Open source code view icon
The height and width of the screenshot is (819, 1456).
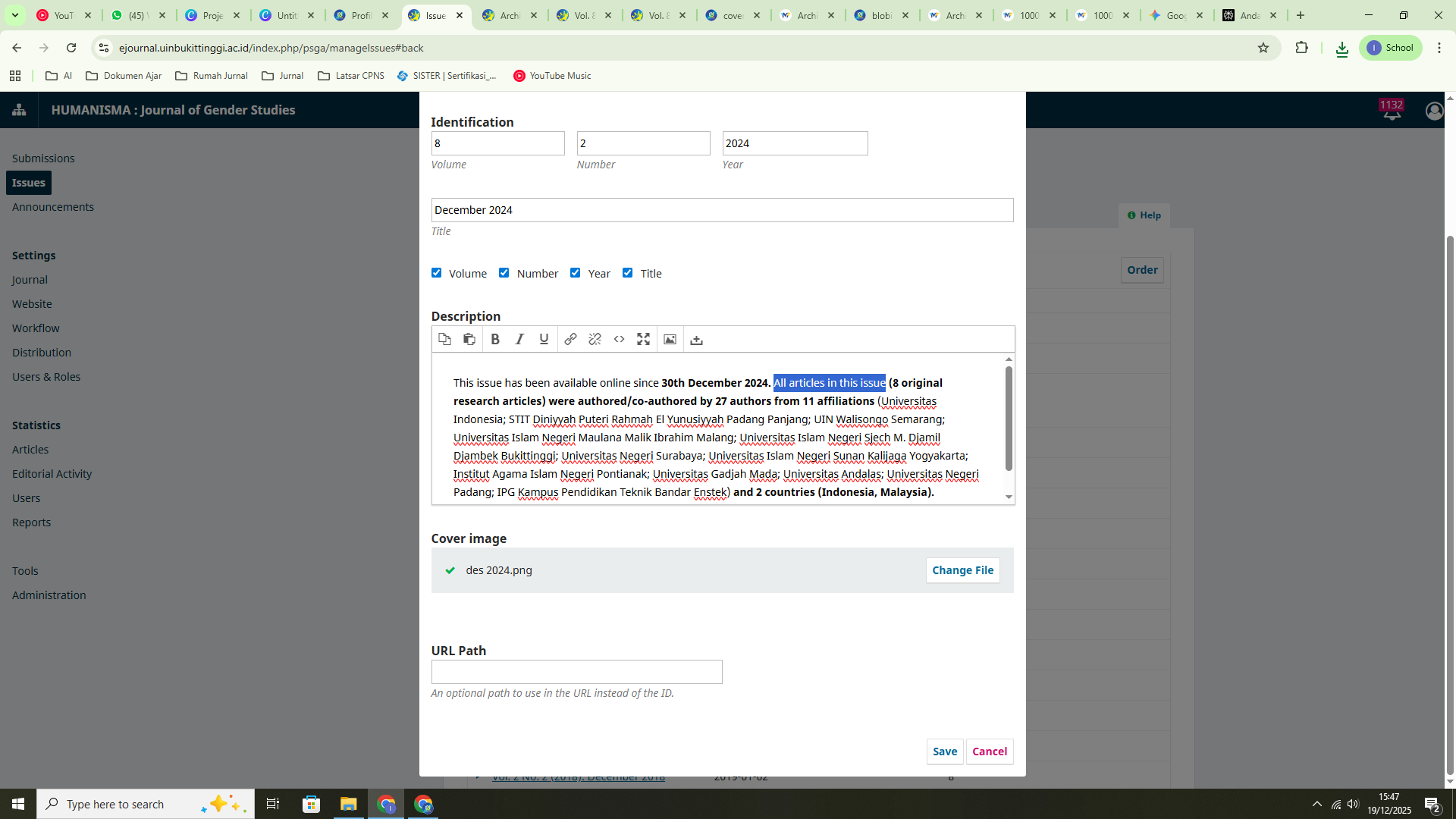[619, 340]
